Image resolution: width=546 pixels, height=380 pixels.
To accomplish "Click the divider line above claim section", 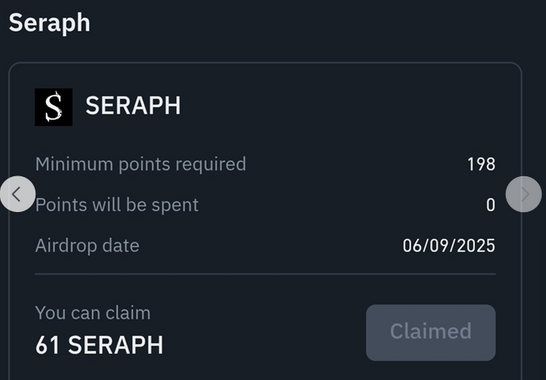I will pyautogui.click(x=265, y=274).
